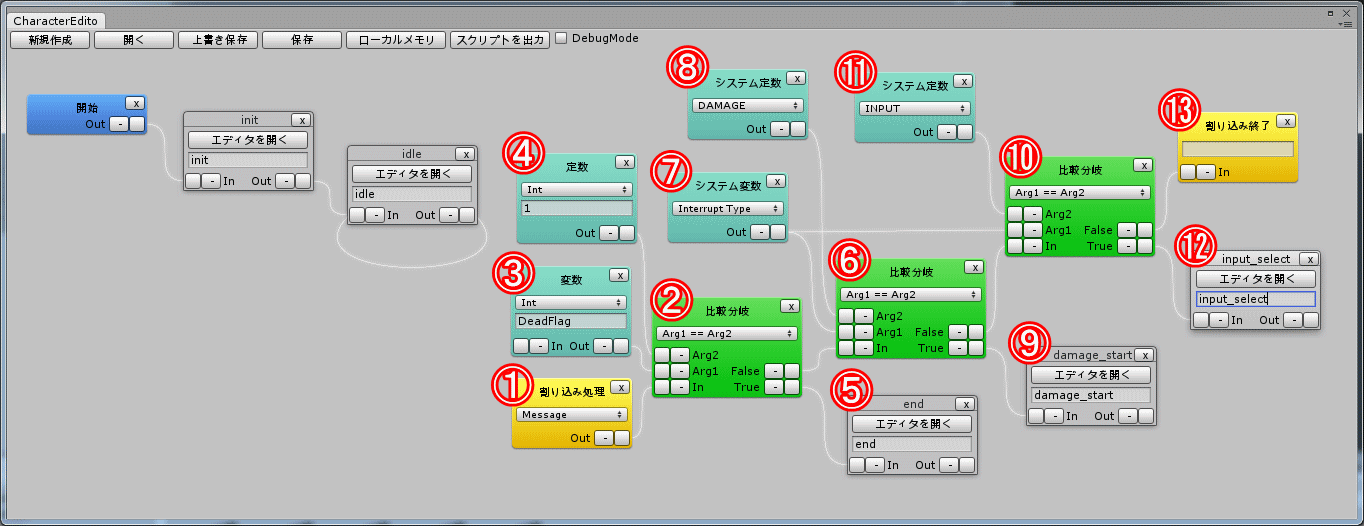Click the damage_start name field
Viewport: 1364px width, 526px height.
point(1091,395)
